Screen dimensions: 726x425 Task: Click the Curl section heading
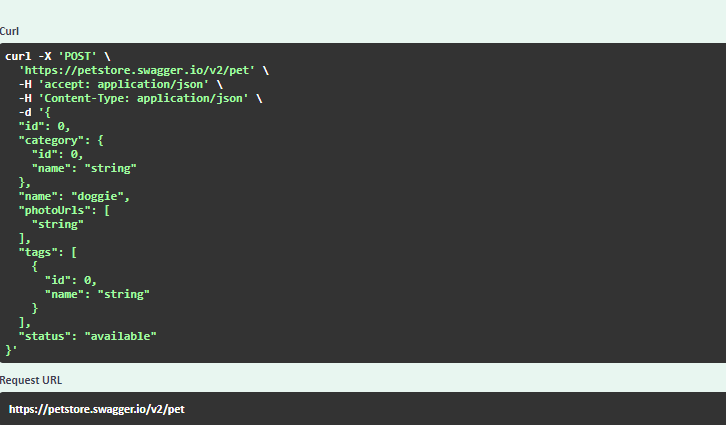tap(9, 31)
